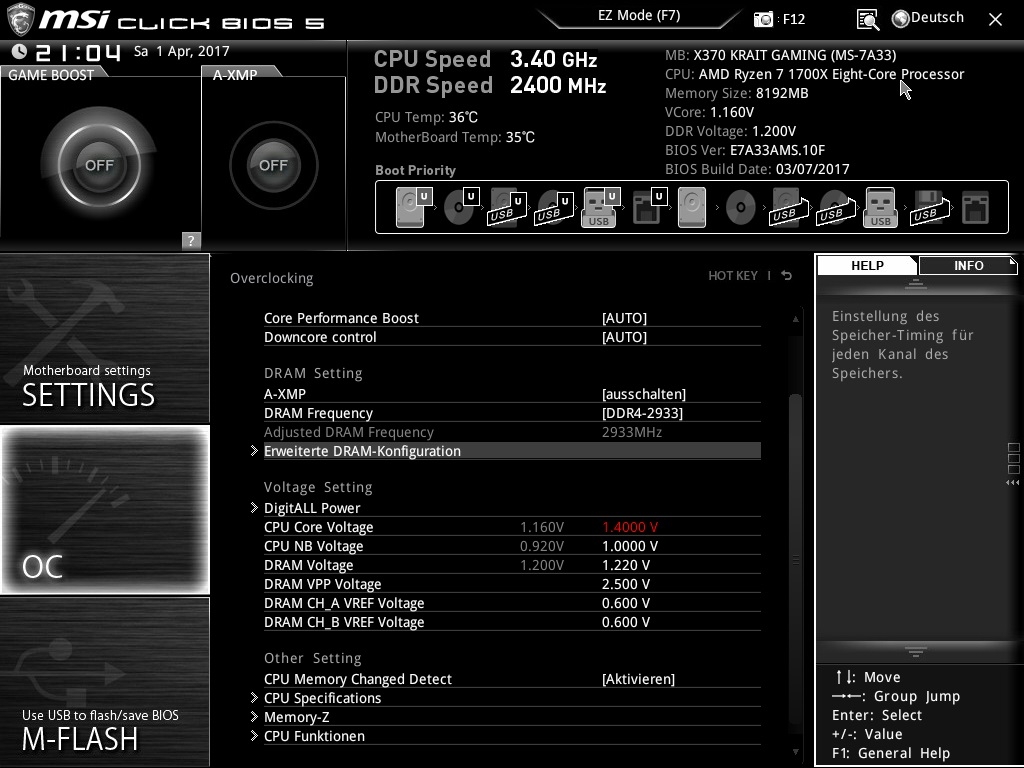Click the CPU Core Voltage label
Image resolution: width=1024 pixels, height=768 pixels.
(319, 527)
